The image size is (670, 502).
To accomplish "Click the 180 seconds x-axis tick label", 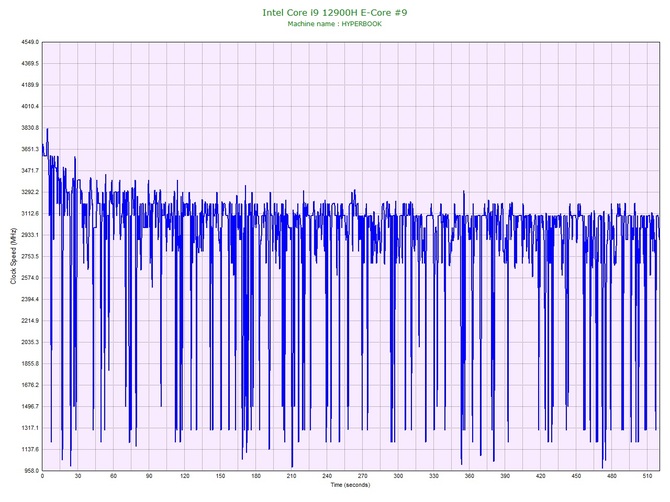I will pyautogui.click(x=256, y=476).
